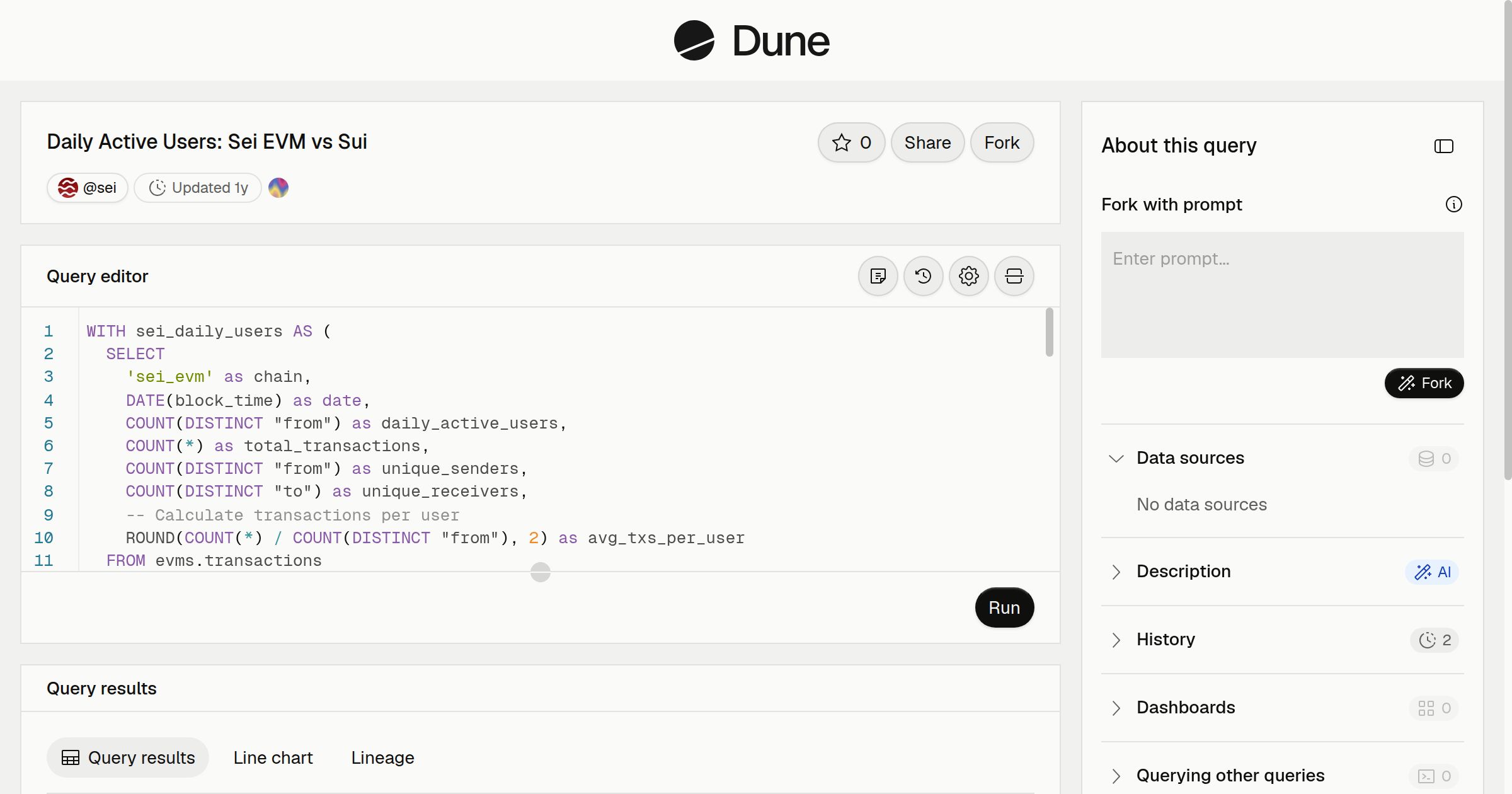Click the Data sources count badge
This screenshot has height=794, width=1512.
point(1434,458)
